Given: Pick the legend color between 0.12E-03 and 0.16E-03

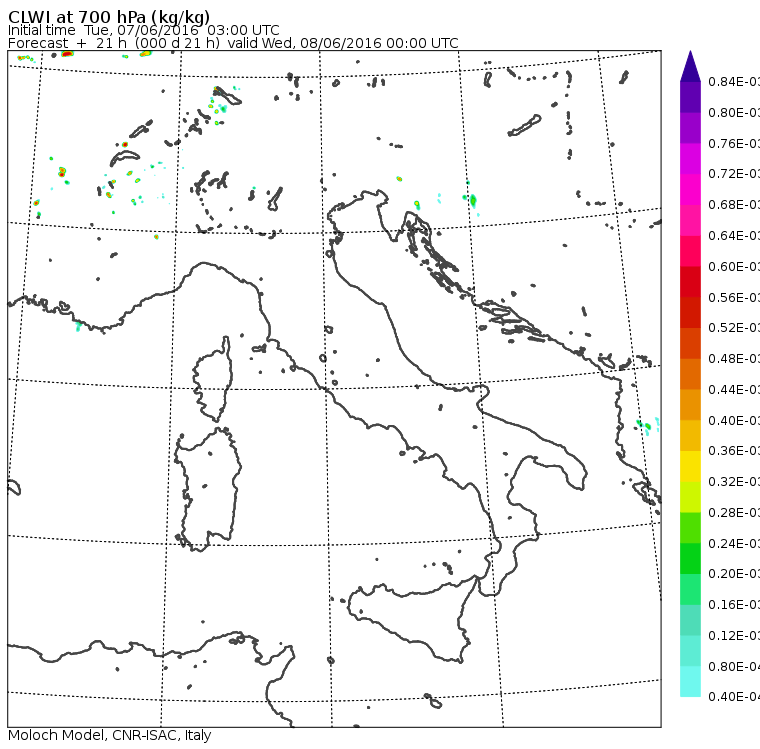Looking at the screenshot, I should click(690, 621).
